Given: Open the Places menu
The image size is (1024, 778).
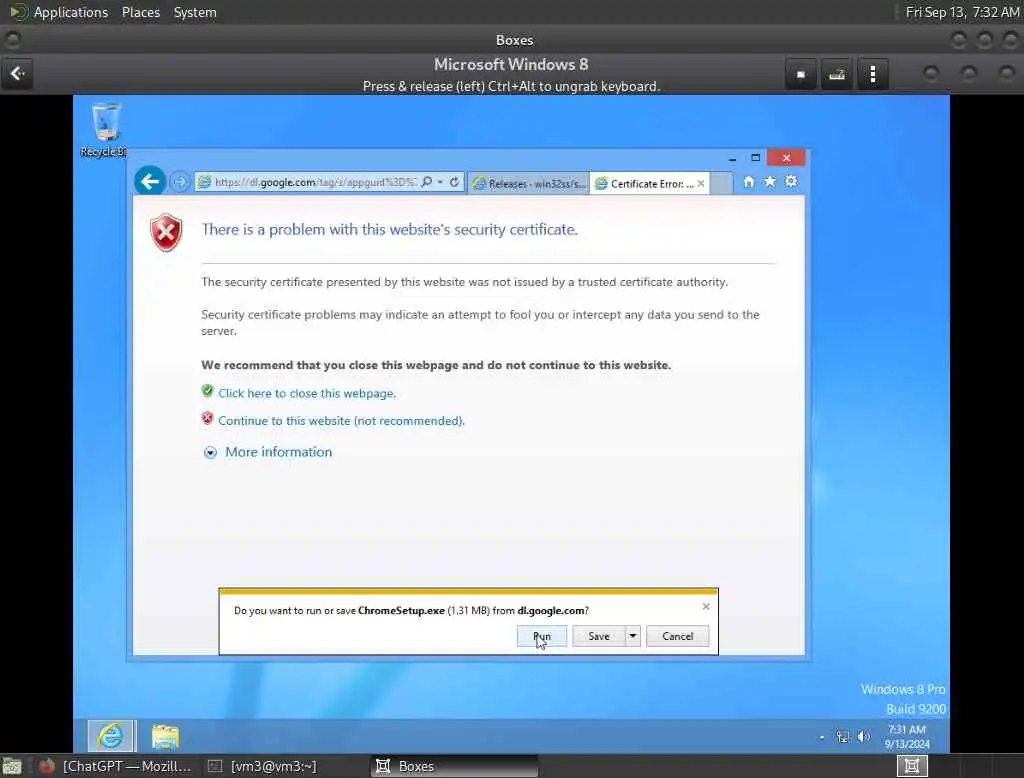Looking at the screenshot, I should (141, 12).
